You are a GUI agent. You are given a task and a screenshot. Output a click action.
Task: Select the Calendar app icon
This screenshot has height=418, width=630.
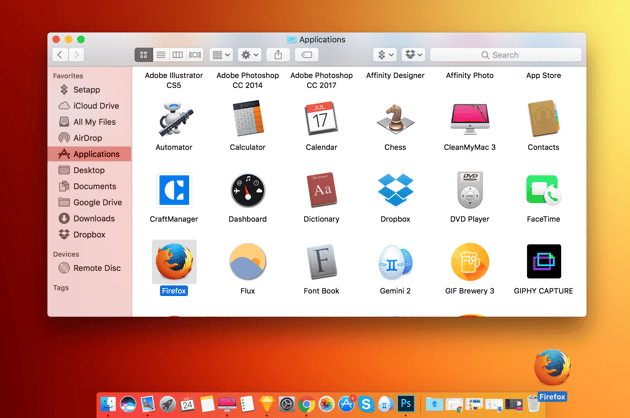(x=321, y=119)
